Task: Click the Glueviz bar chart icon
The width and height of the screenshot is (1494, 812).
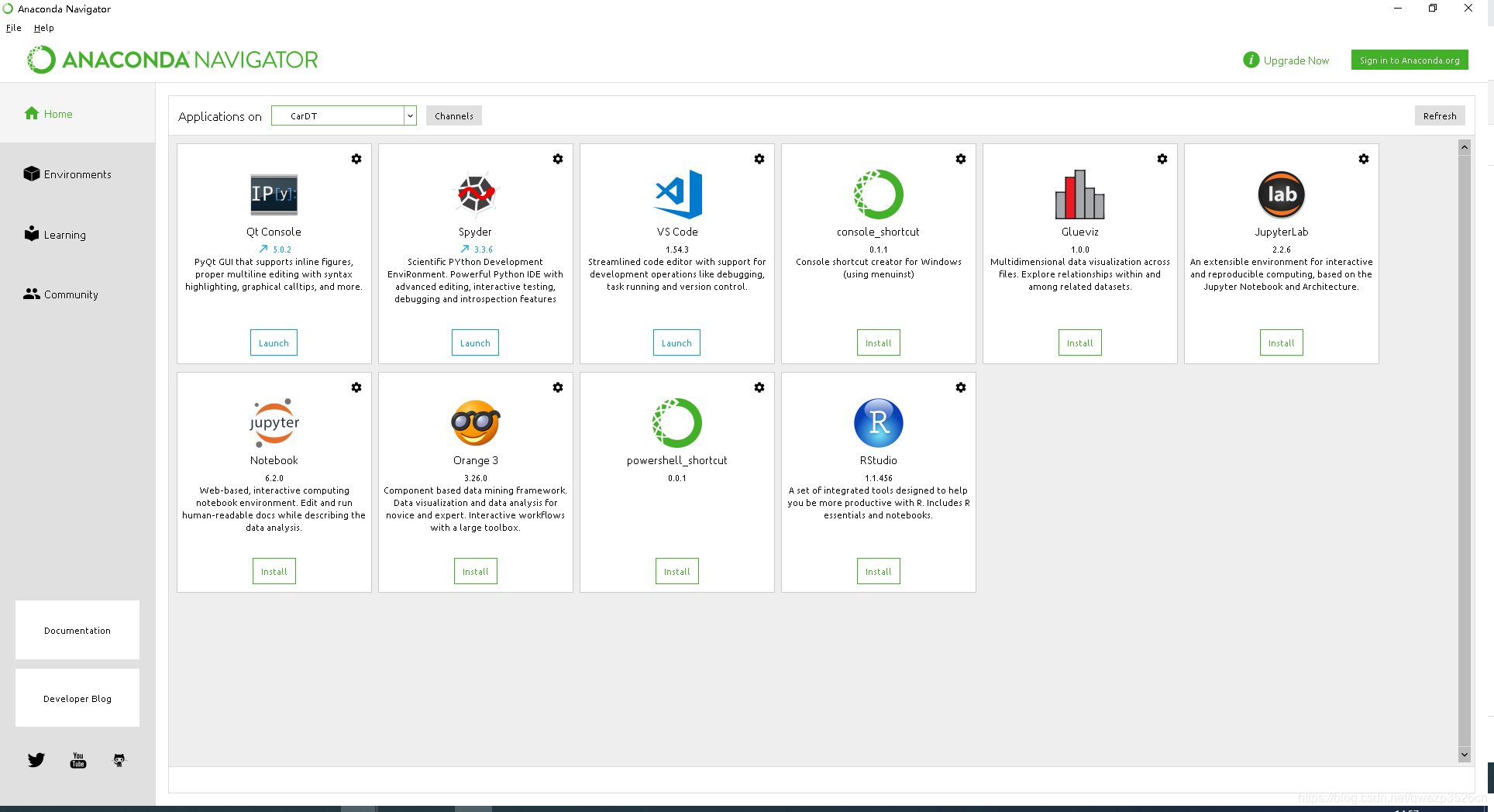Action: coord(1080,194)
